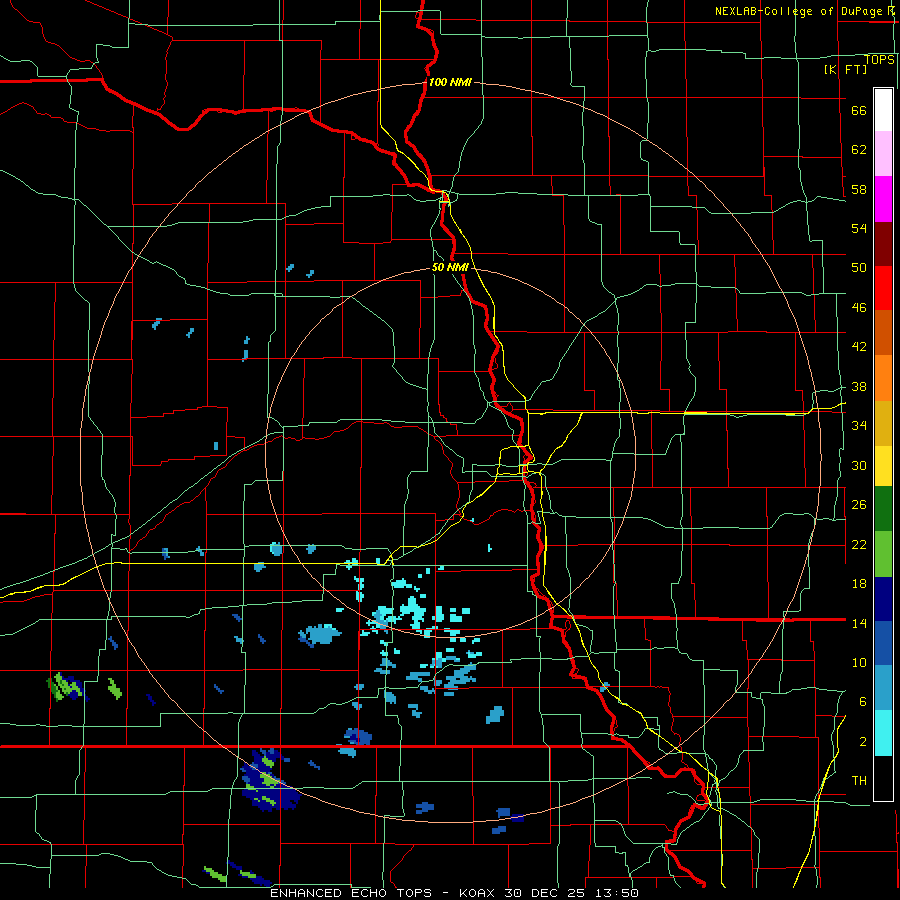Click the ENHANCED ECHO TOPS caption
The height and width of the screenshot is (900, 900).
(x=351, y=893)
